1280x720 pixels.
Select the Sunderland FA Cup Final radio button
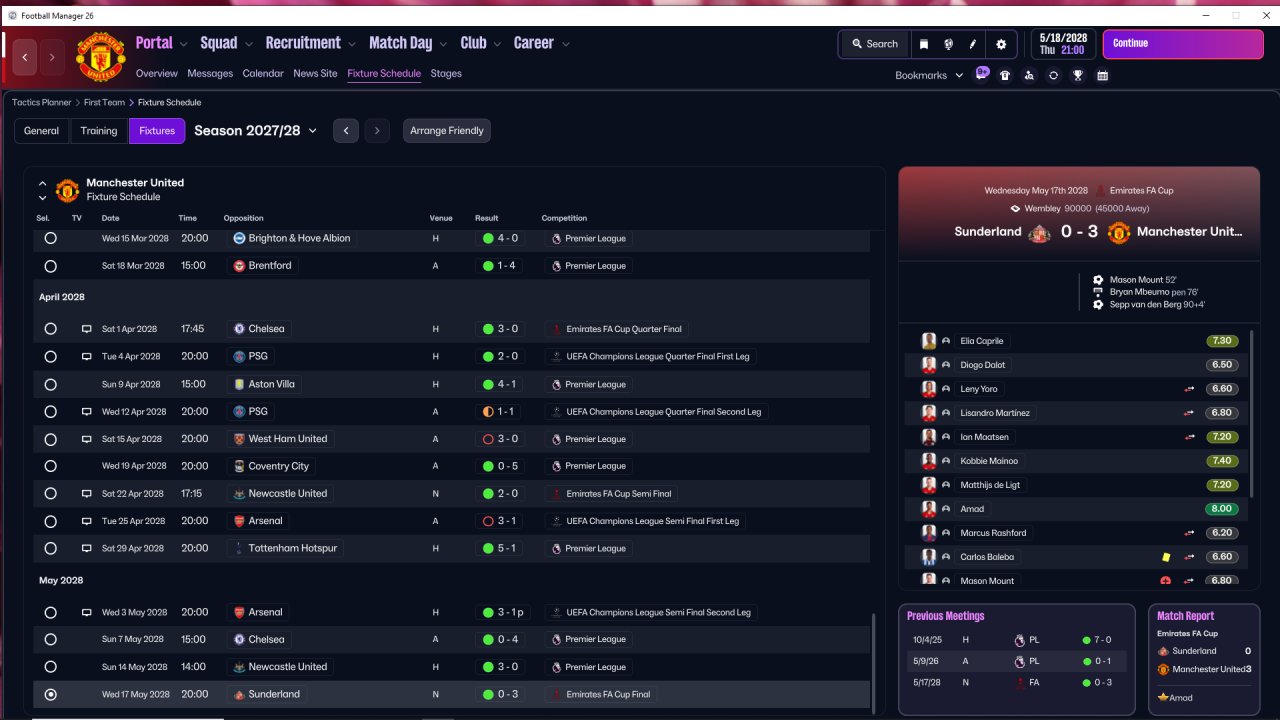tap(50, 694)
